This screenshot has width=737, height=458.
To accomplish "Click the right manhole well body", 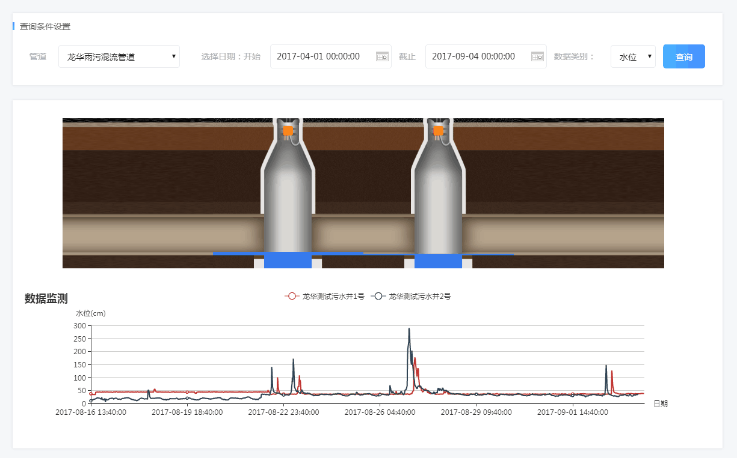I will (438, 193).
